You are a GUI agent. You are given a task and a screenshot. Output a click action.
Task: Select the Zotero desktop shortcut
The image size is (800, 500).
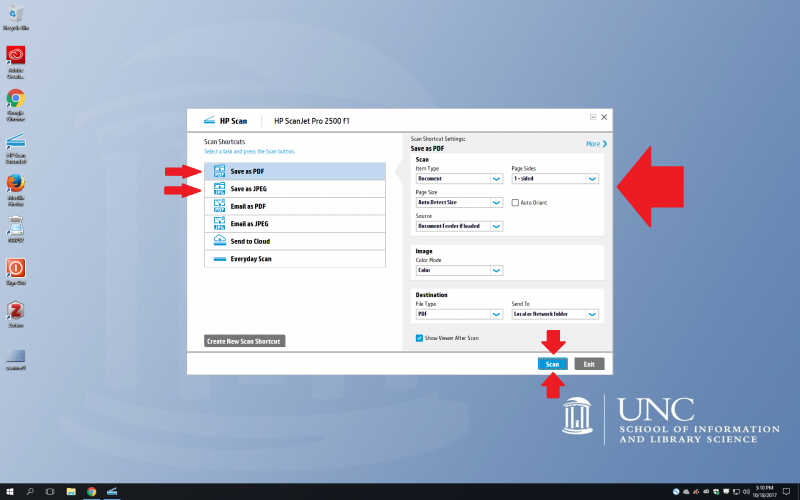coord(15,314)
